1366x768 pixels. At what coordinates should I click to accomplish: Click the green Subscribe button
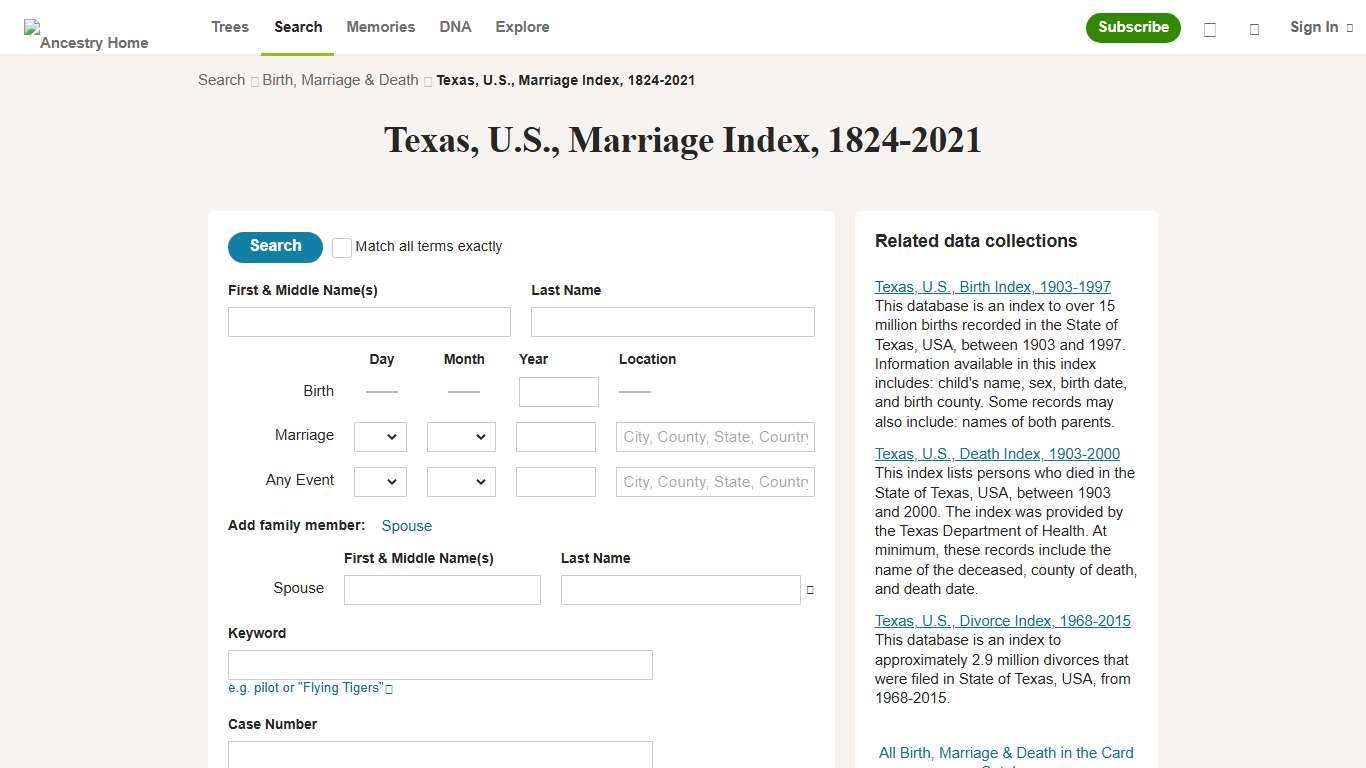click(1132, 27)
